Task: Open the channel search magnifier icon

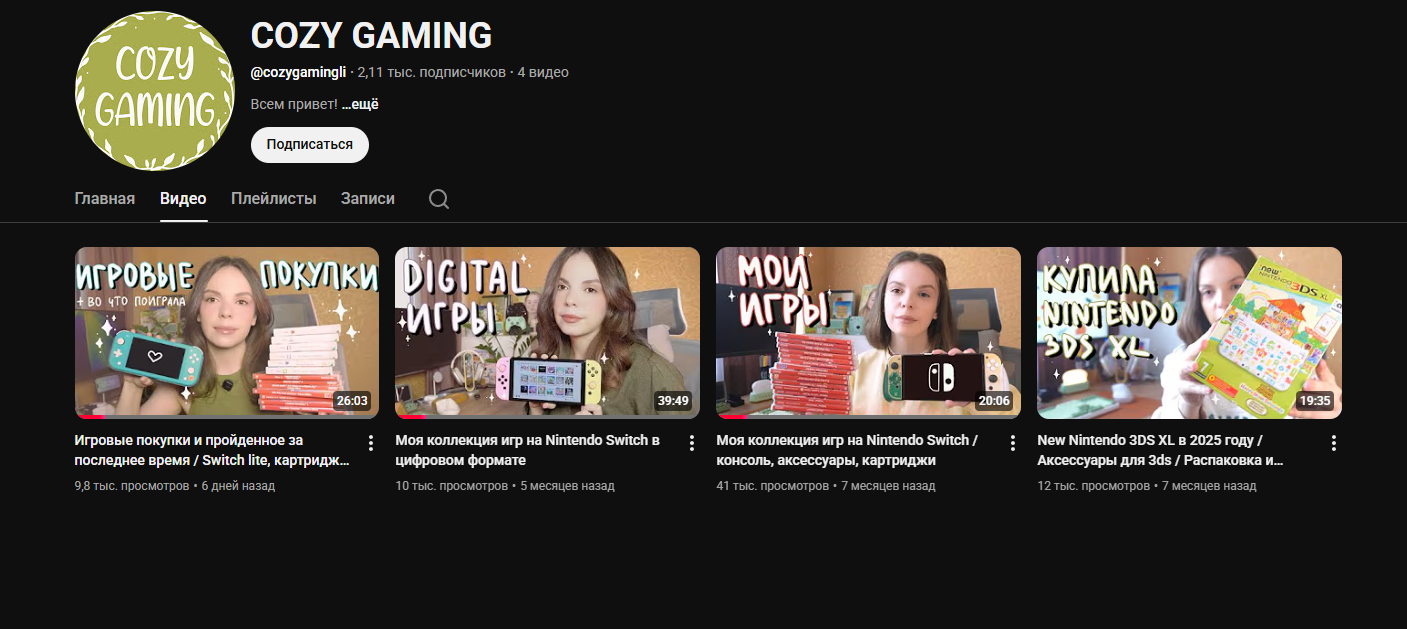Action: 439,199
